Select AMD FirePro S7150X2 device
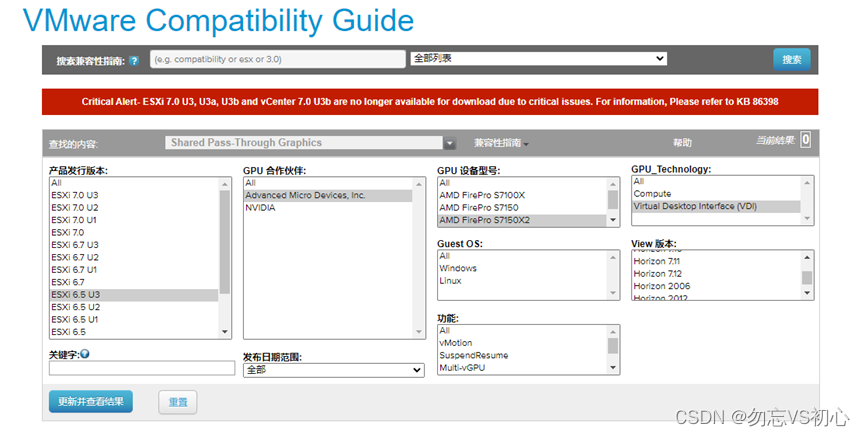 pyautogui.click(x=522, y=220)
